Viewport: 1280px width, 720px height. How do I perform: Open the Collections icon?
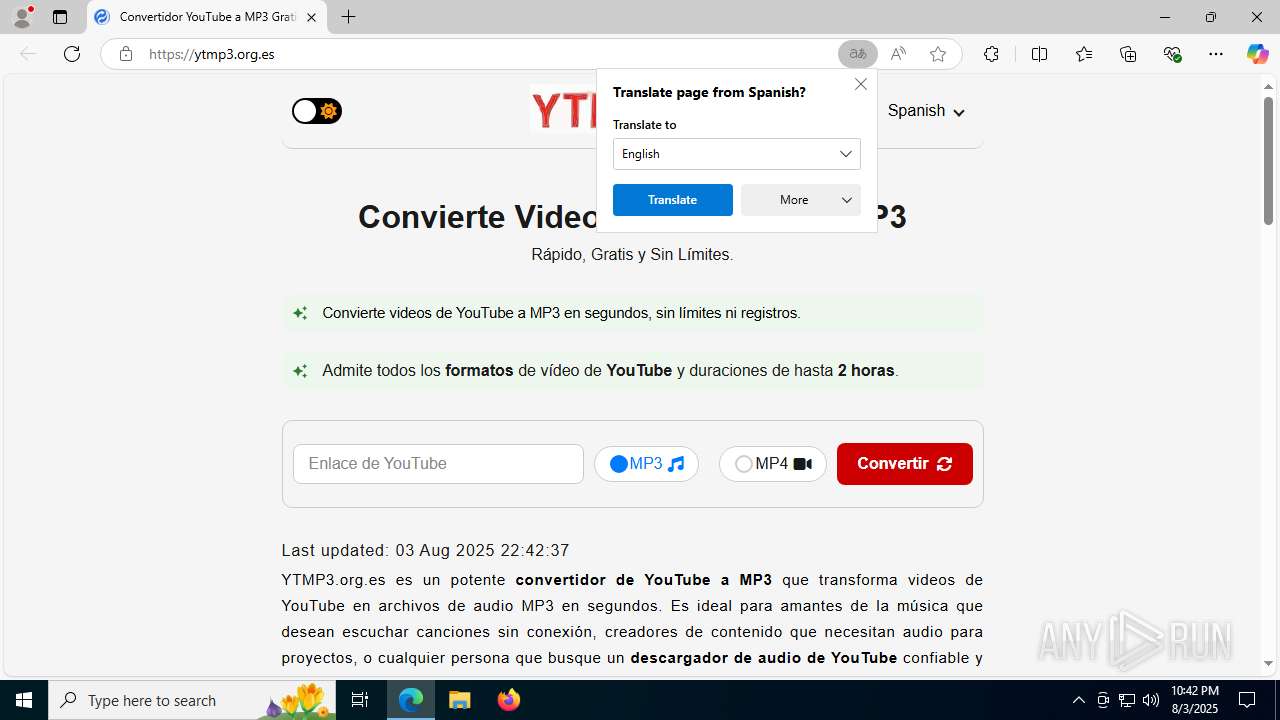[1128, 54]
